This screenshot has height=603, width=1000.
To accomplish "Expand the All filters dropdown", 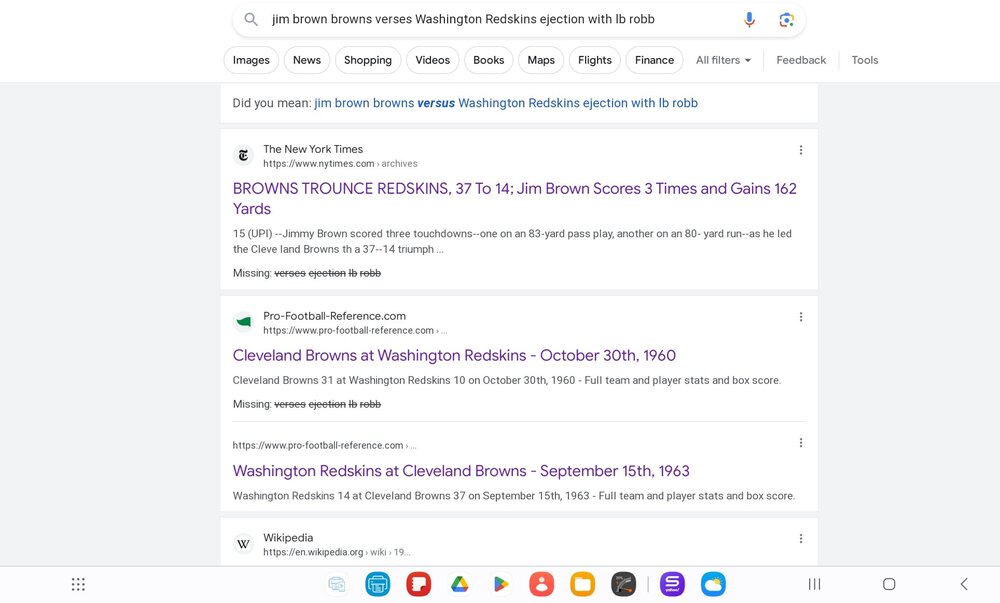I will pyautogui.click(x=723, y=60).
